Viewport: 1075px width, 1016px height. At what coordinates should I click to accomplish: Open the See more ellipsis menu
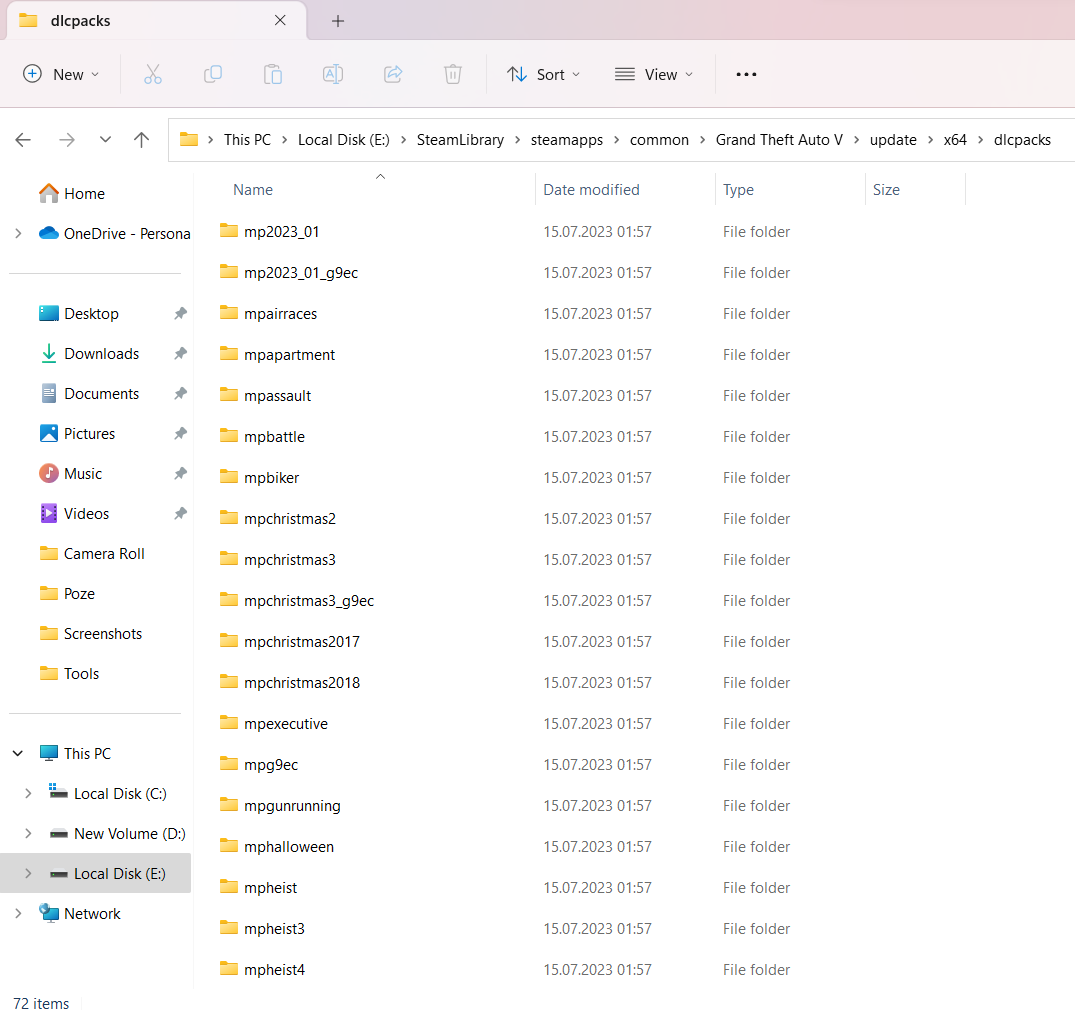tap(746, 74)
